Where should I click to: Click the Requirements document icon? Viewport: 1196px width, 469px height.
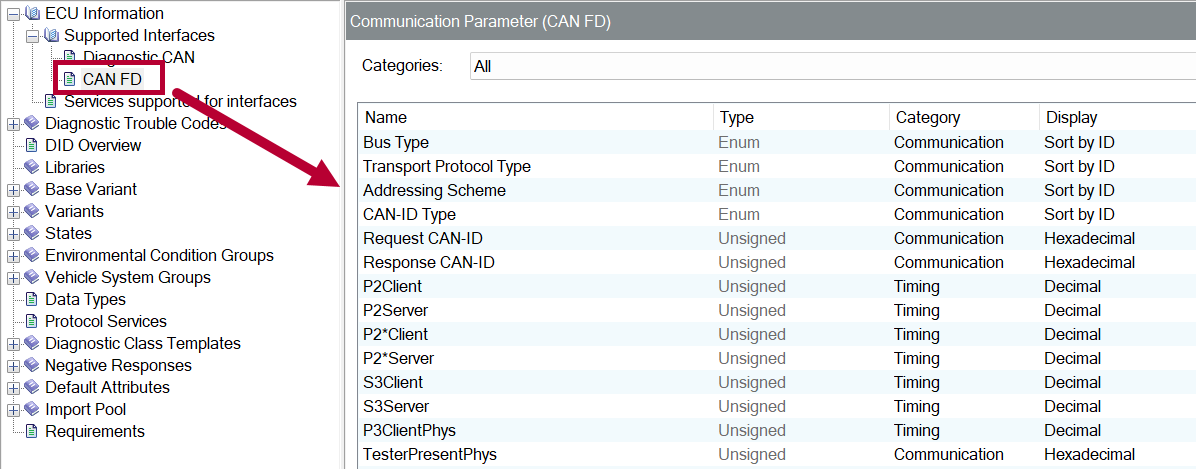[31, 431]
